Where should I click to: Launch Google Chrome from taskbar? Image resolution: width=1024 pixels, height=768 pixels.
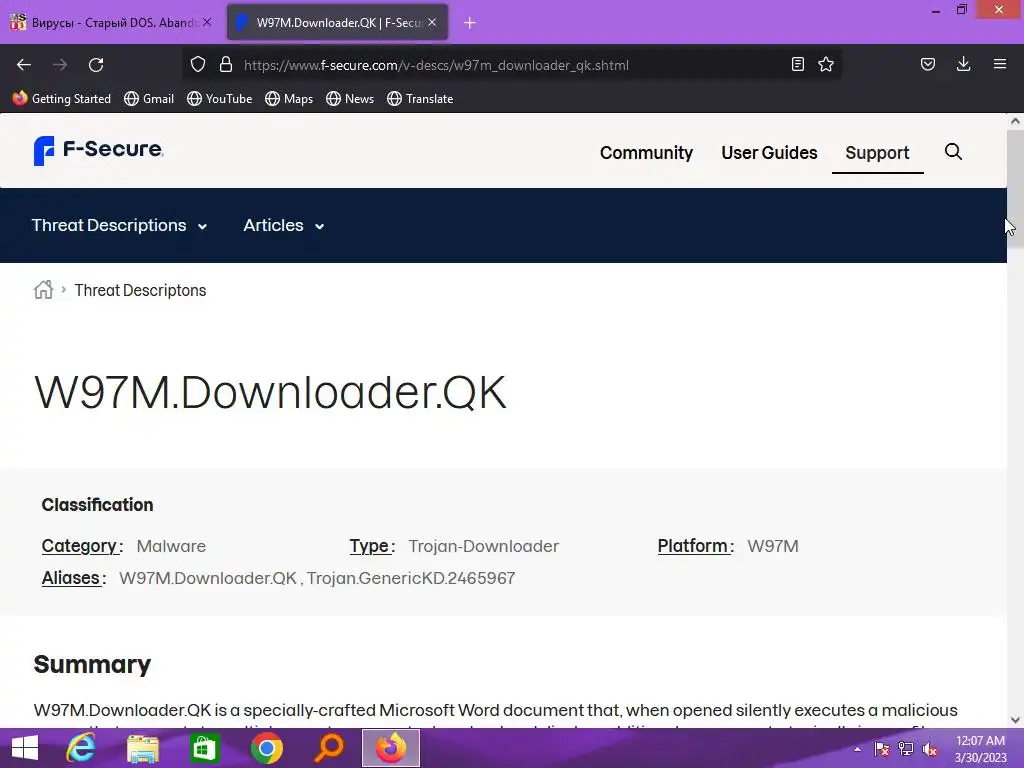[x=266, y=748]
